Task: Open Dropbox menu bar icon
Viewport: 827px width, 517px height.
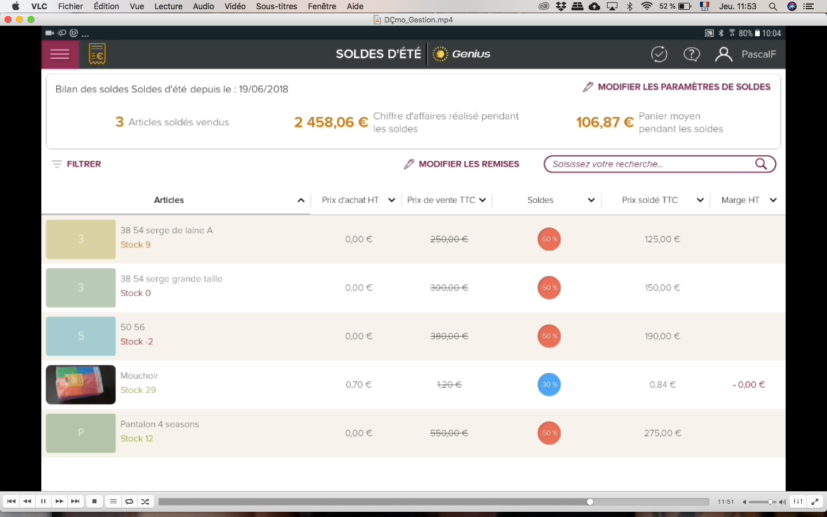Action: pyautogui.click(x=561, y=6)
